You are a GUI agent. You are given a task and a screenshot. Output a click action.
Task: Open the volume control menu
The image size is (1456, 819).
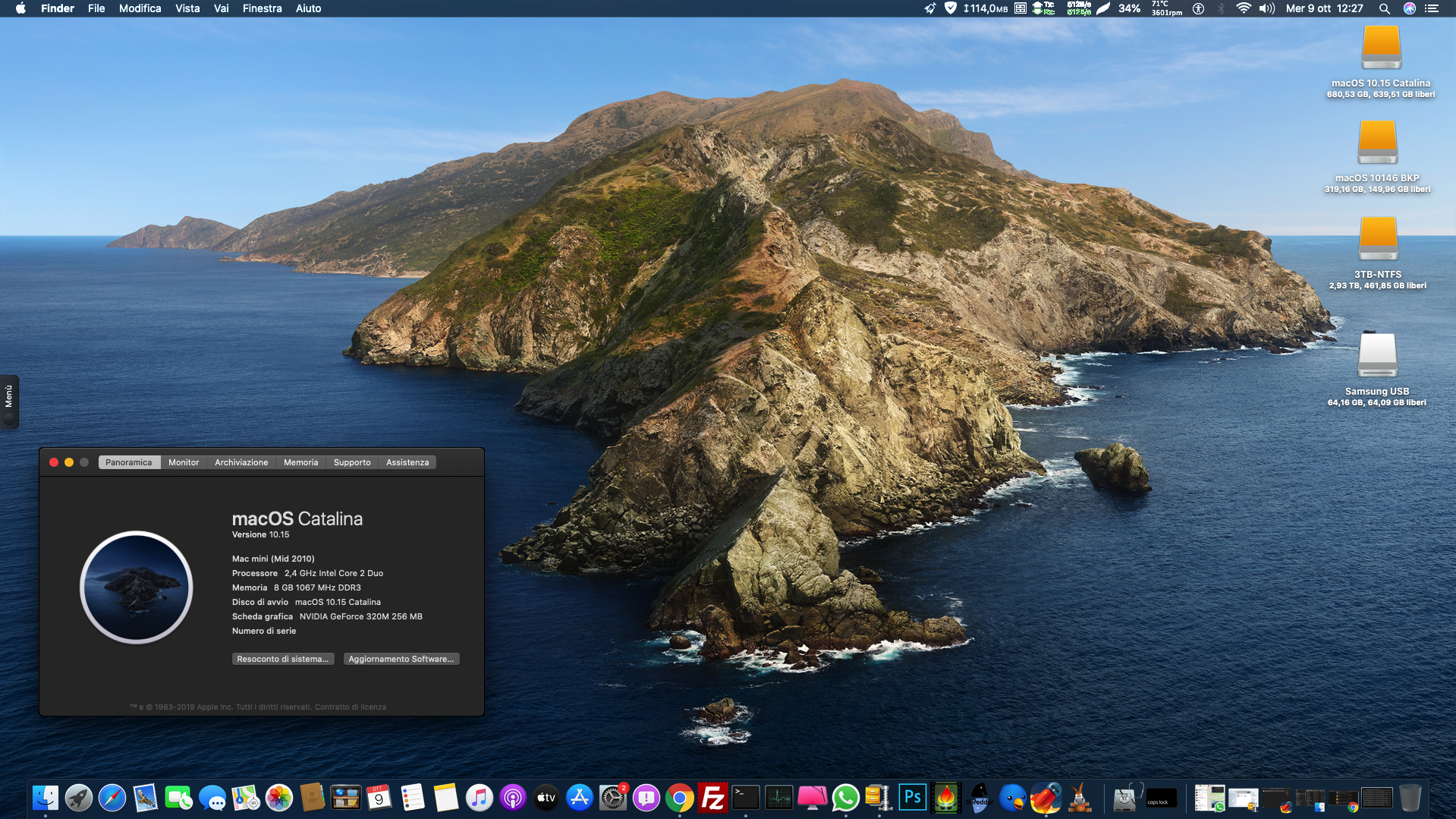pyautogui.click(x=1267, y=8)
